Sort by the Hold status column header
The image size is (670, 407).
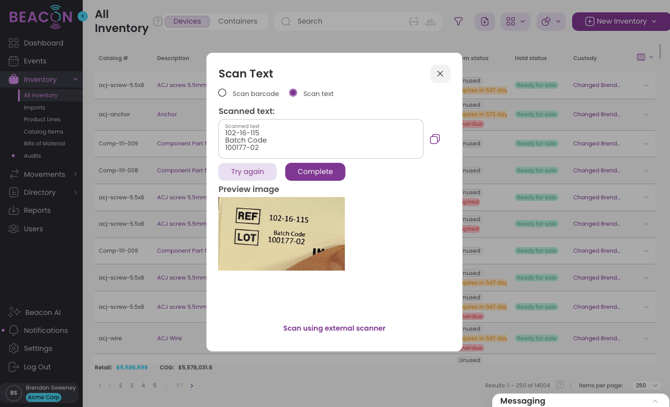pyautogui.click(x=530, y=58)
